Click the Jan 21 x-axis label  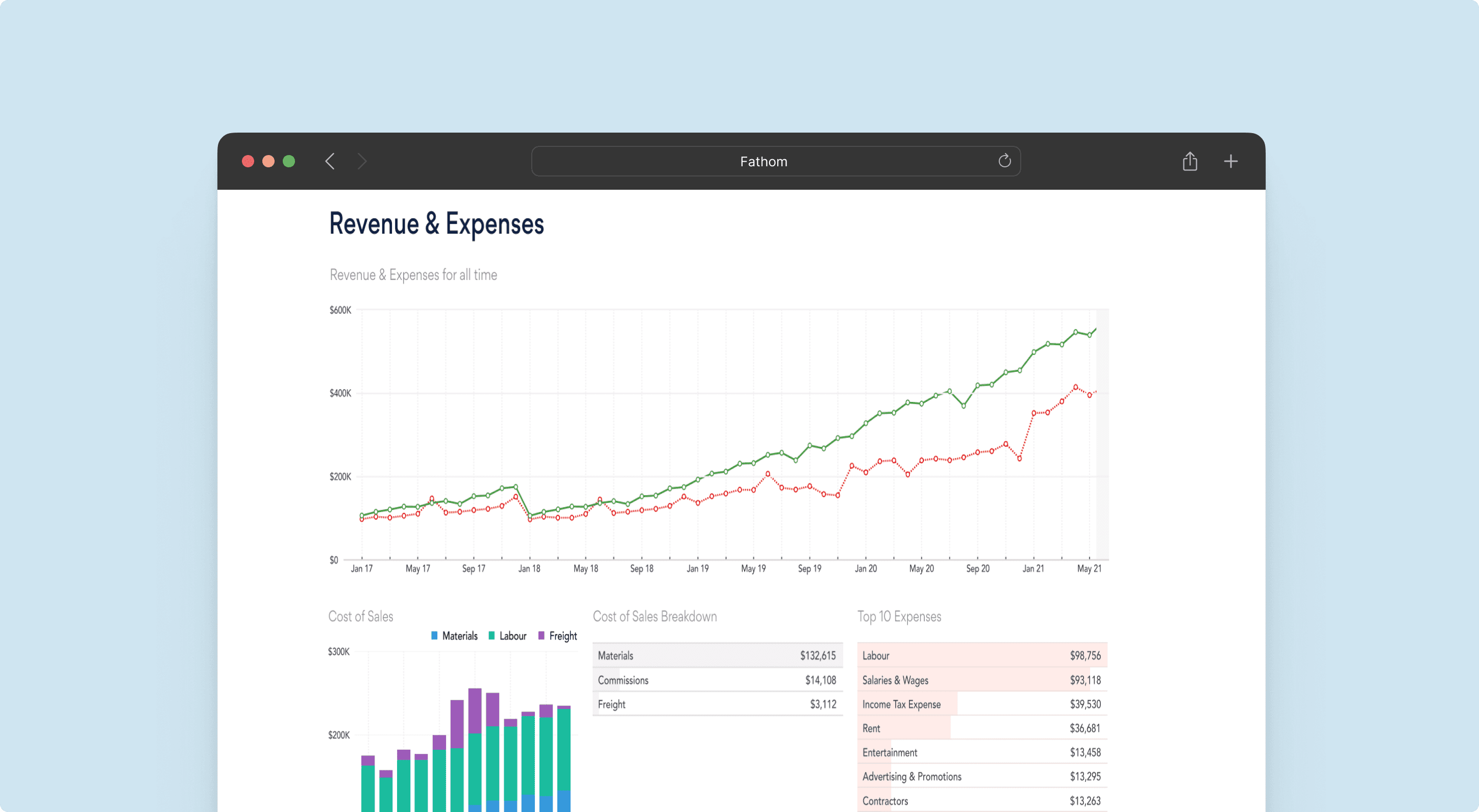[x=1033, y=569]
